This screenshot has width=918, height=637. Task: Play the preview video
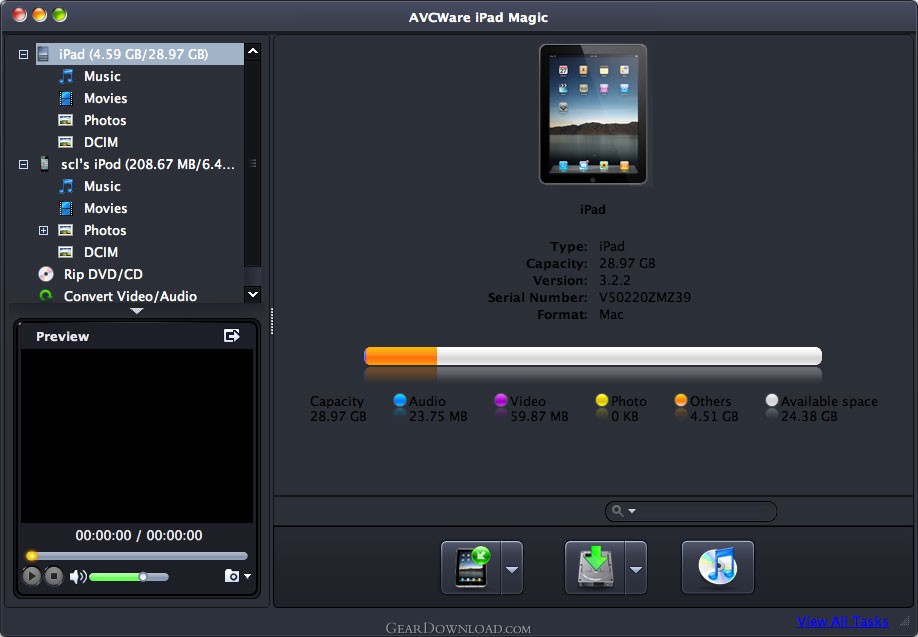(32, 576)
